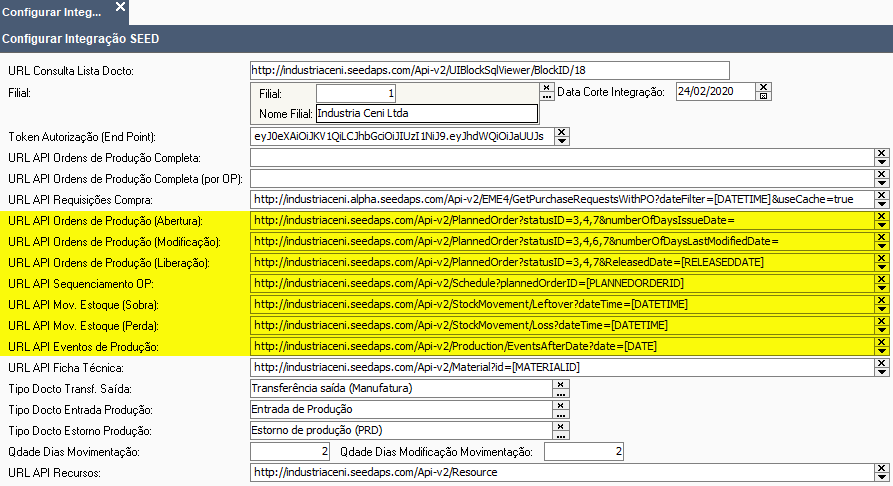Clear the Ordens de Produção (Abertura) URL

click(x=882, y=217)
